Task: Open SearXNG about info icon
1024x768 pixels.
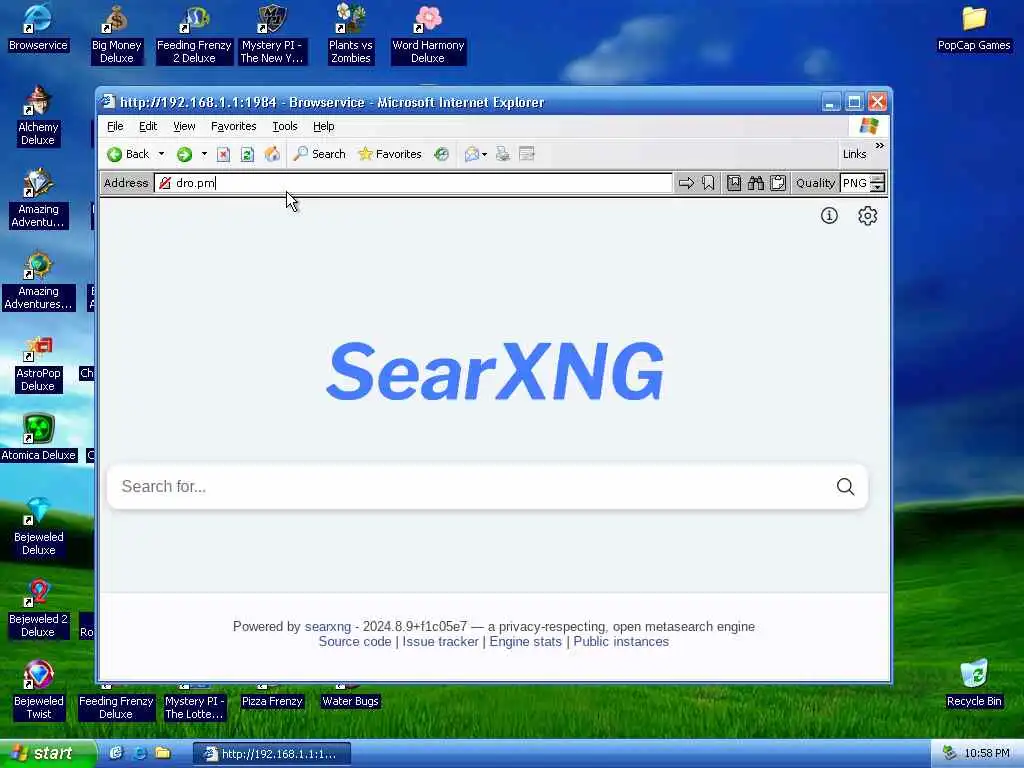Action: (829, 216)
